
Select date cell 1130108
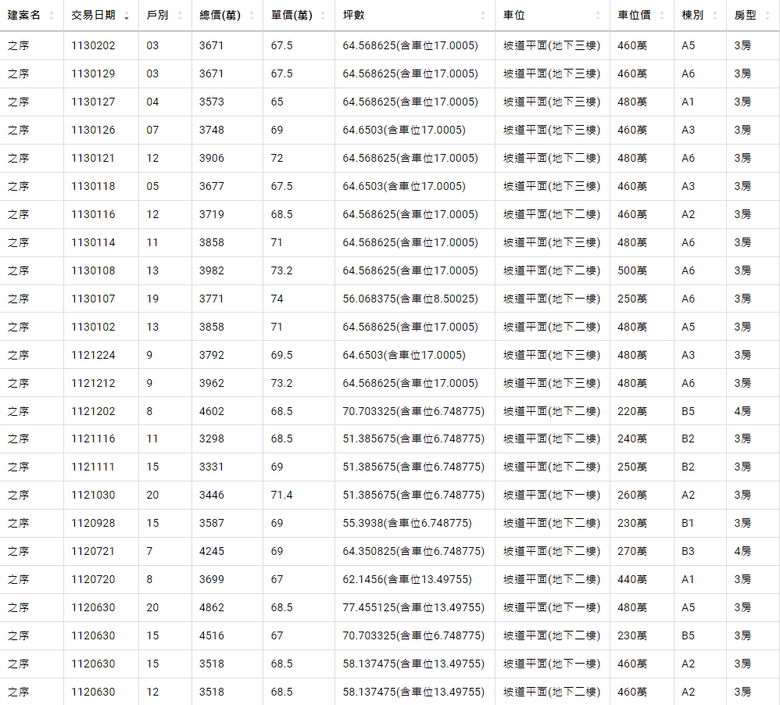93,271
